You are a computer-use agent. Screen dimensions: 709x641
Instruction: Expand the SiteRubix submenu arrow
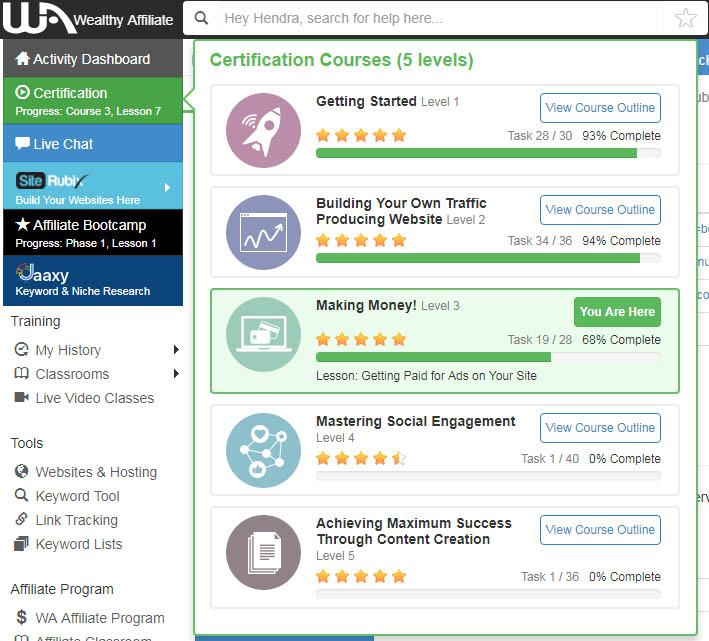point(167,187)
